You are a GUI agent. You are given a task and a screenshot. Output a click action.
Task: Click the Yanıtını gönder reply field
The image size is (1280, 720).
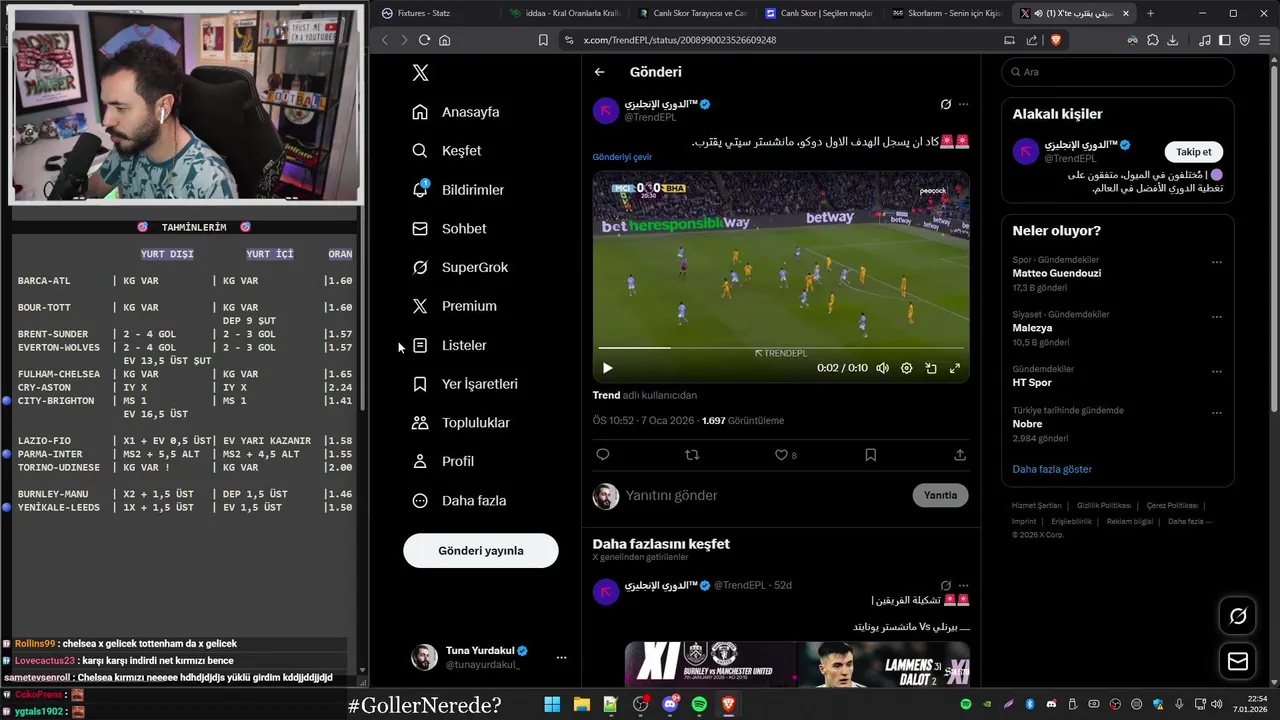(x=765, y=495)
